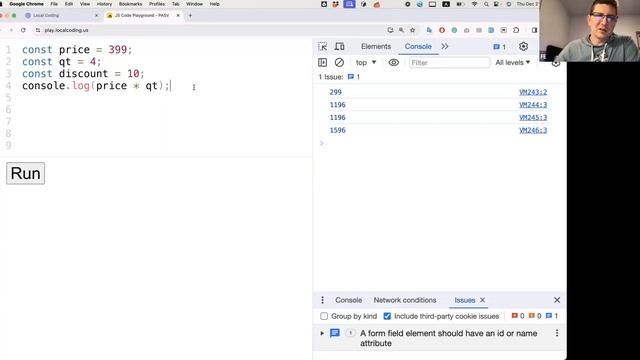Image resolution: width=640 pixels, height=360 pixels.
Task: Switch to the drawer Console tab
Action: click(x=348, y=300)
